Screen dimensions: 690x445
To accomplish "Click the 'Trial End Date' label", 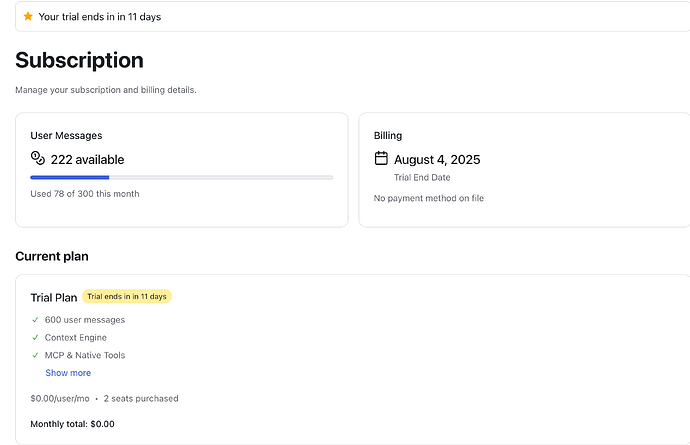I will [x=422, y=177].
